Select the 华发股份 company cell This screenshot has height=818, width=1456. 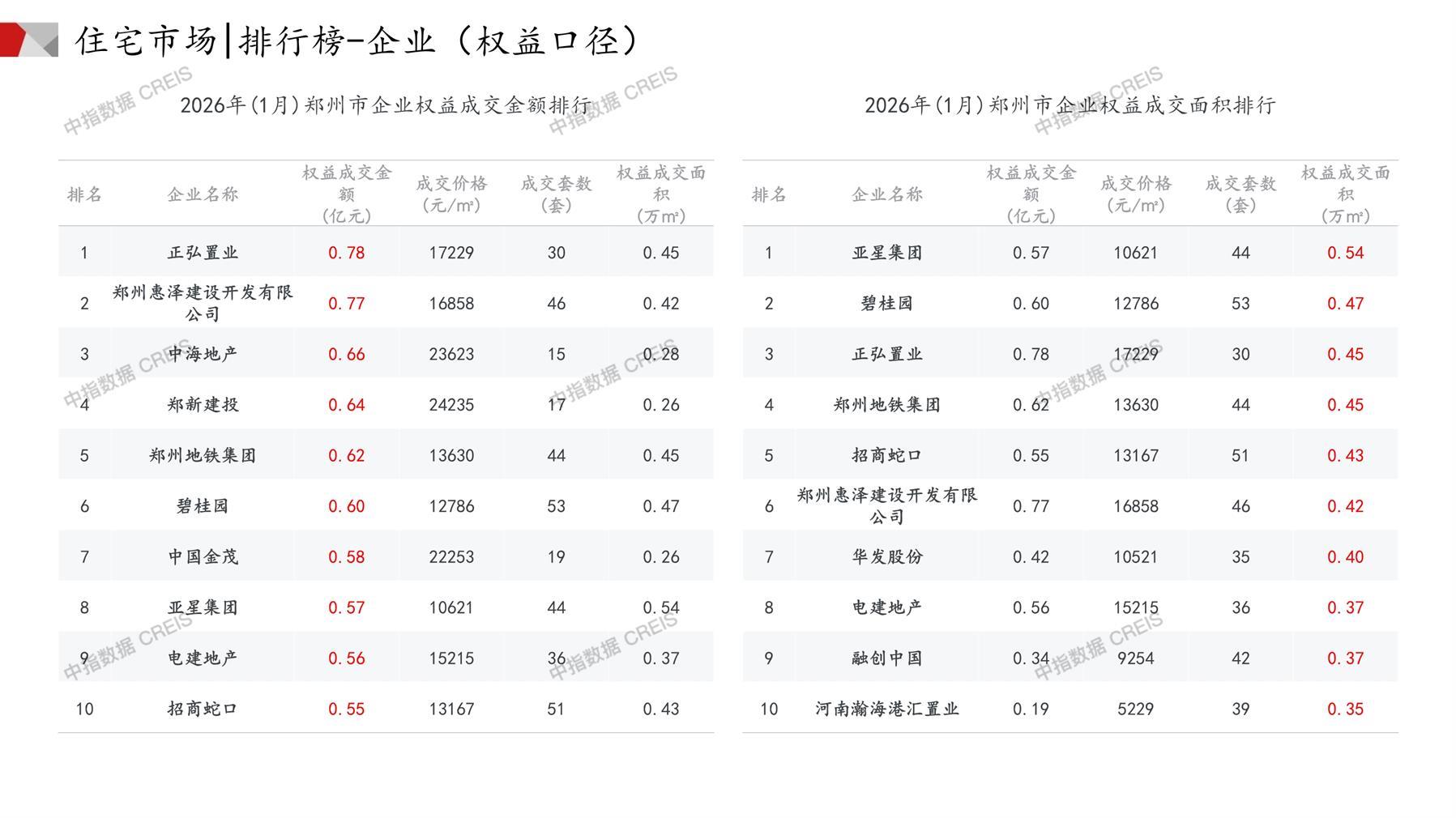coord(887,557)
